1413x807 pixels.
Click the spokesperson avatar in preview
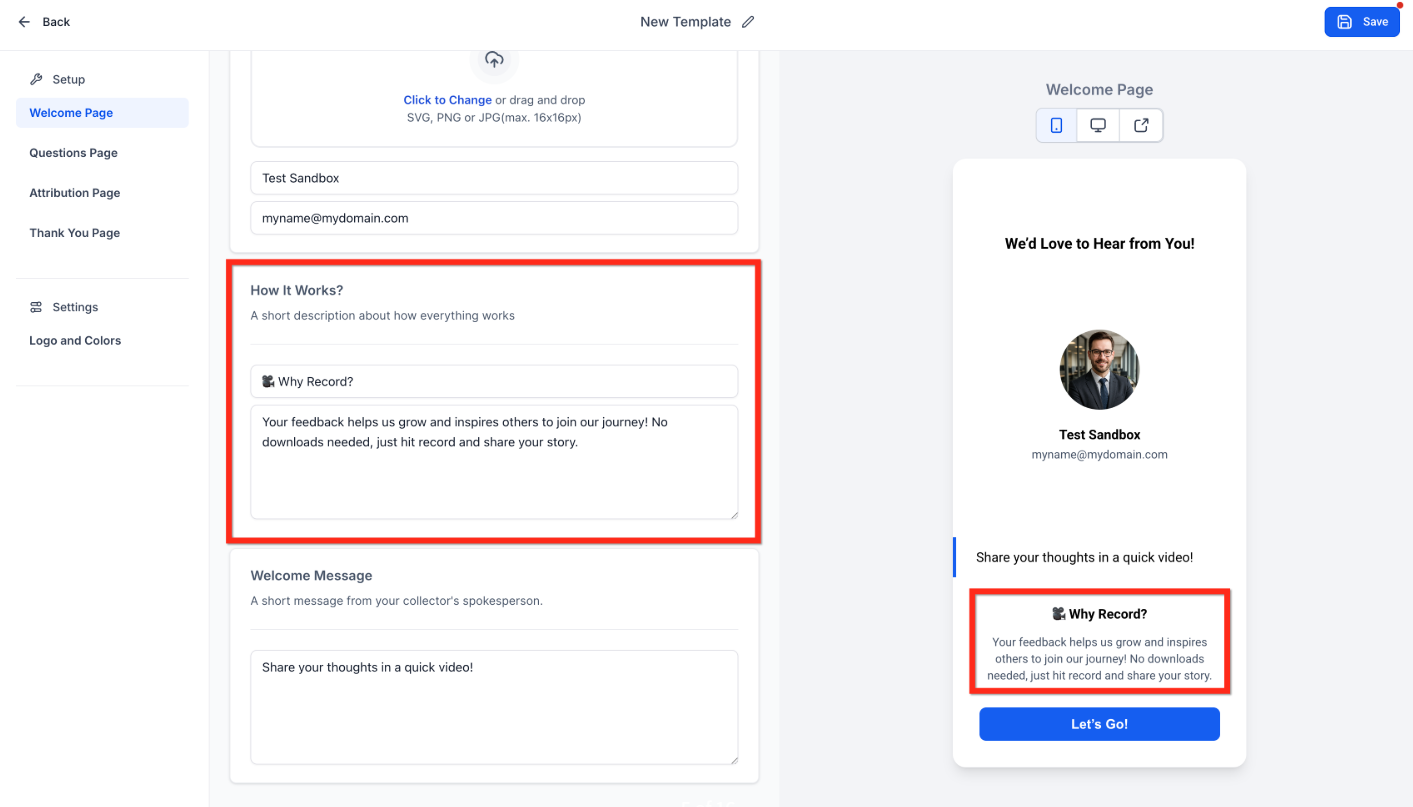[x=1099, y=369]
